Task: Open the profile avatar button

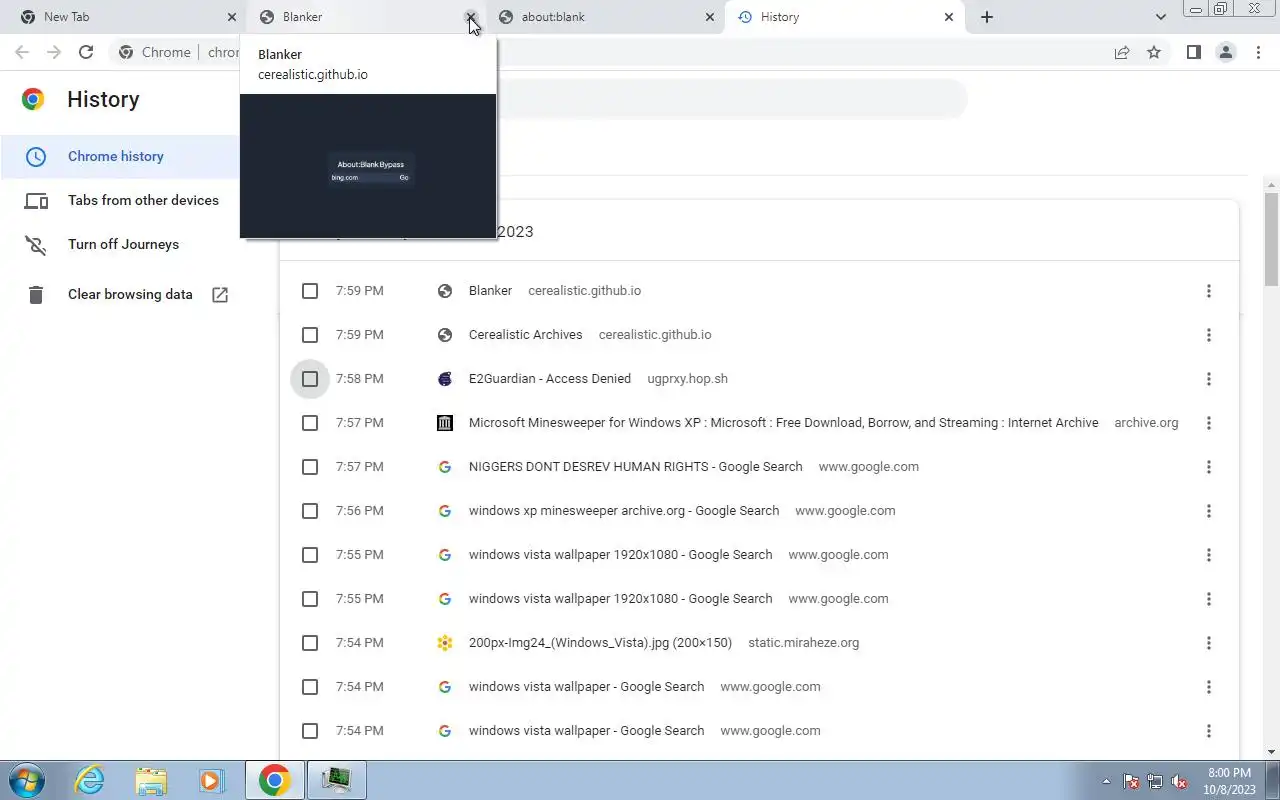Action: tap(1225, 52)
